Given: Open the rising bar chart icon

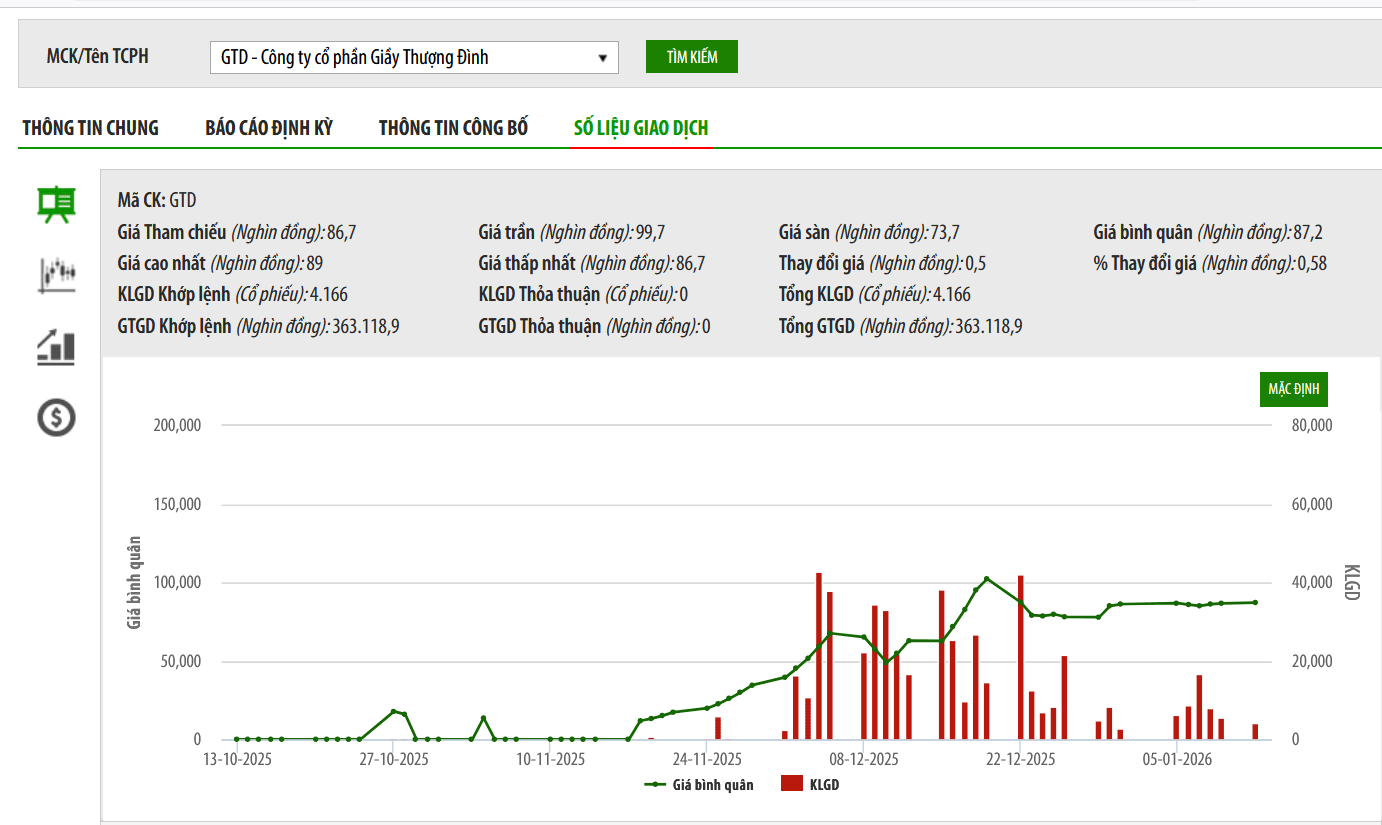Looking at the screenshot, I should [56, 346].
